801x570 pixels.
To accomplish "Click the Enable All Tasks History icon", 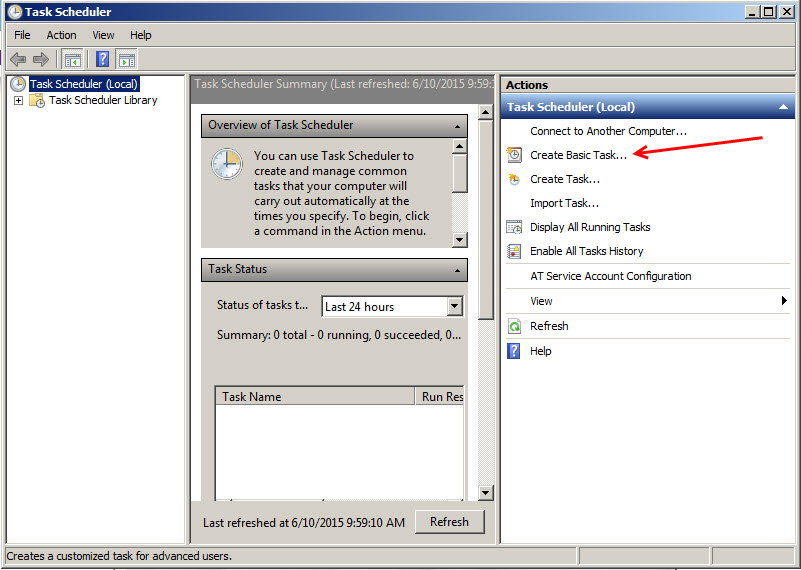I will pyautogui.click(x=514, y=251).
